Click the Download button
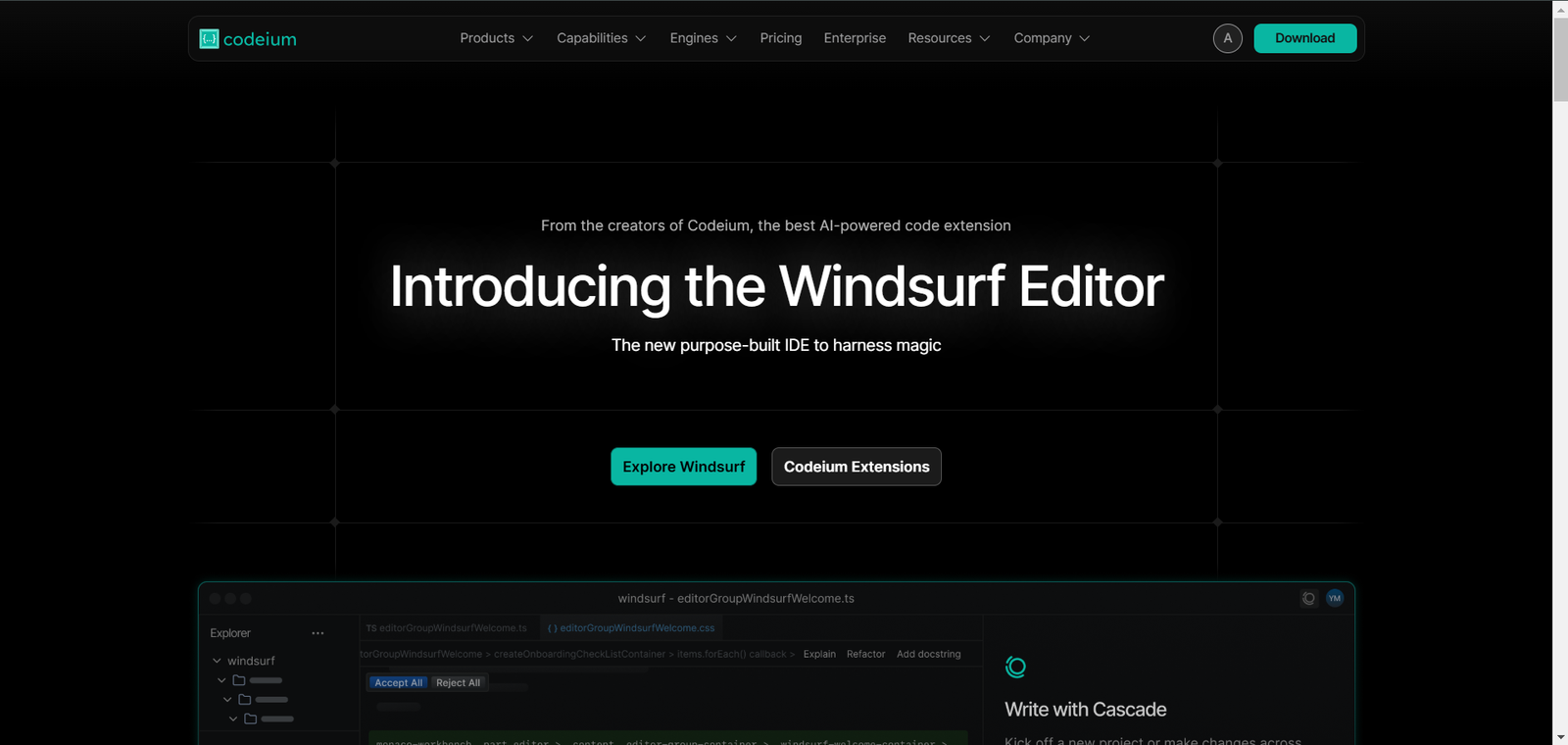The width and height of the screenshot is (1568, 745). pos(1305,38)
